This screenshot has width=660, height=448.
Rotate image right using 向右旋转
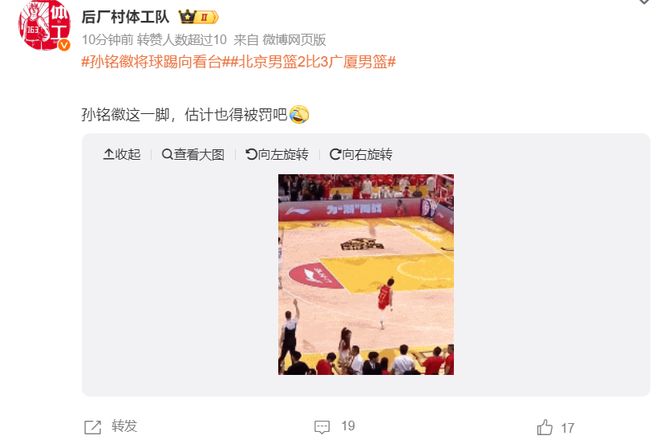pos(361,155)
